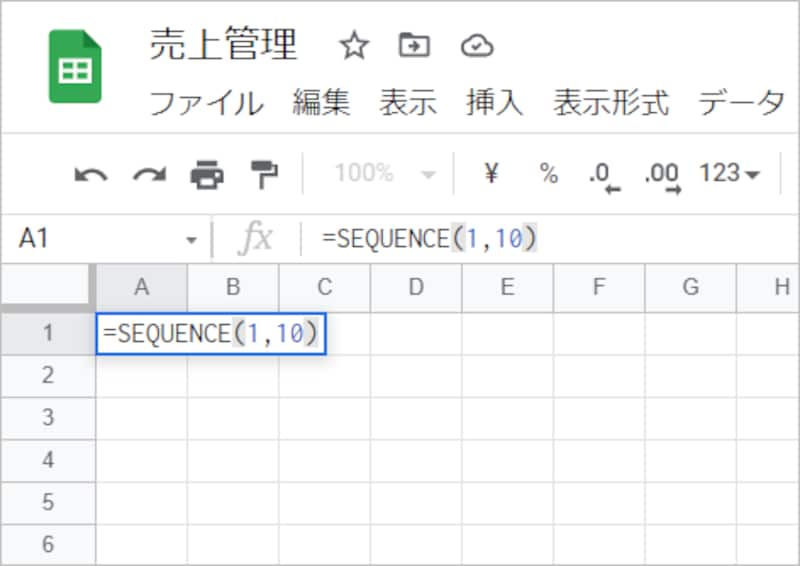Screen dimensions: 800x566
Task: Click the print icon
Action: point(207,175)
